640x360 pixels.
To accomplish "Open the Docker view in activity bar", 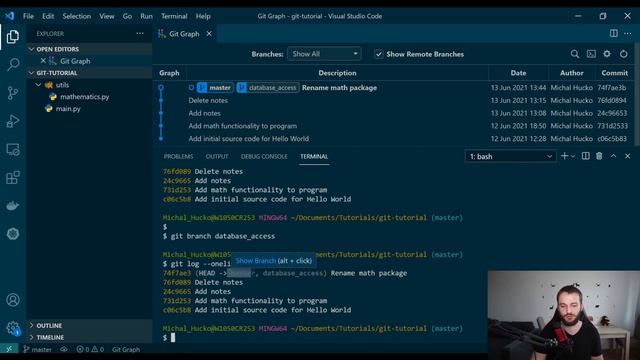I will [x=13, y=206].
